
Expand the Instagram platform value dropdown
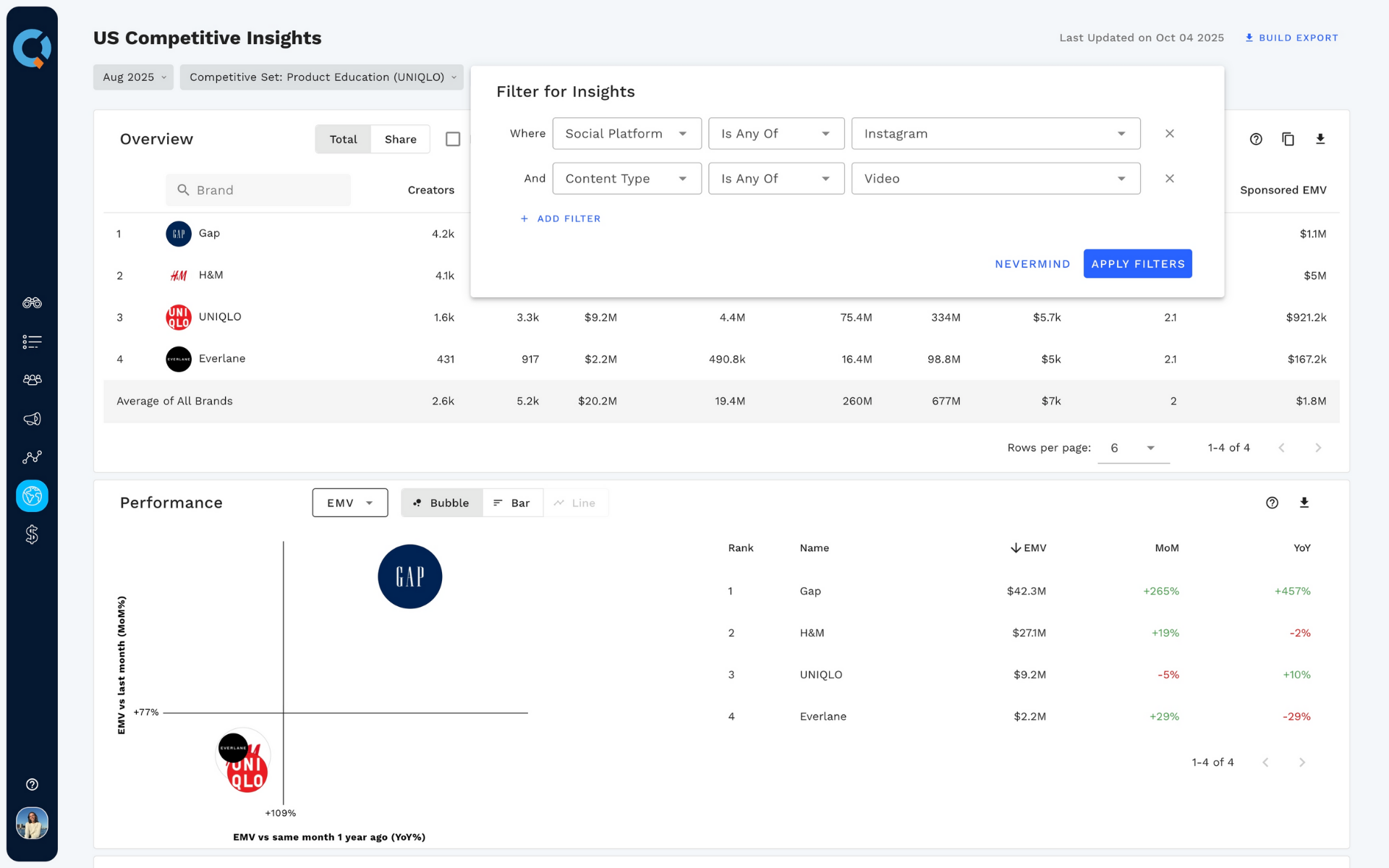point(1121,133)
